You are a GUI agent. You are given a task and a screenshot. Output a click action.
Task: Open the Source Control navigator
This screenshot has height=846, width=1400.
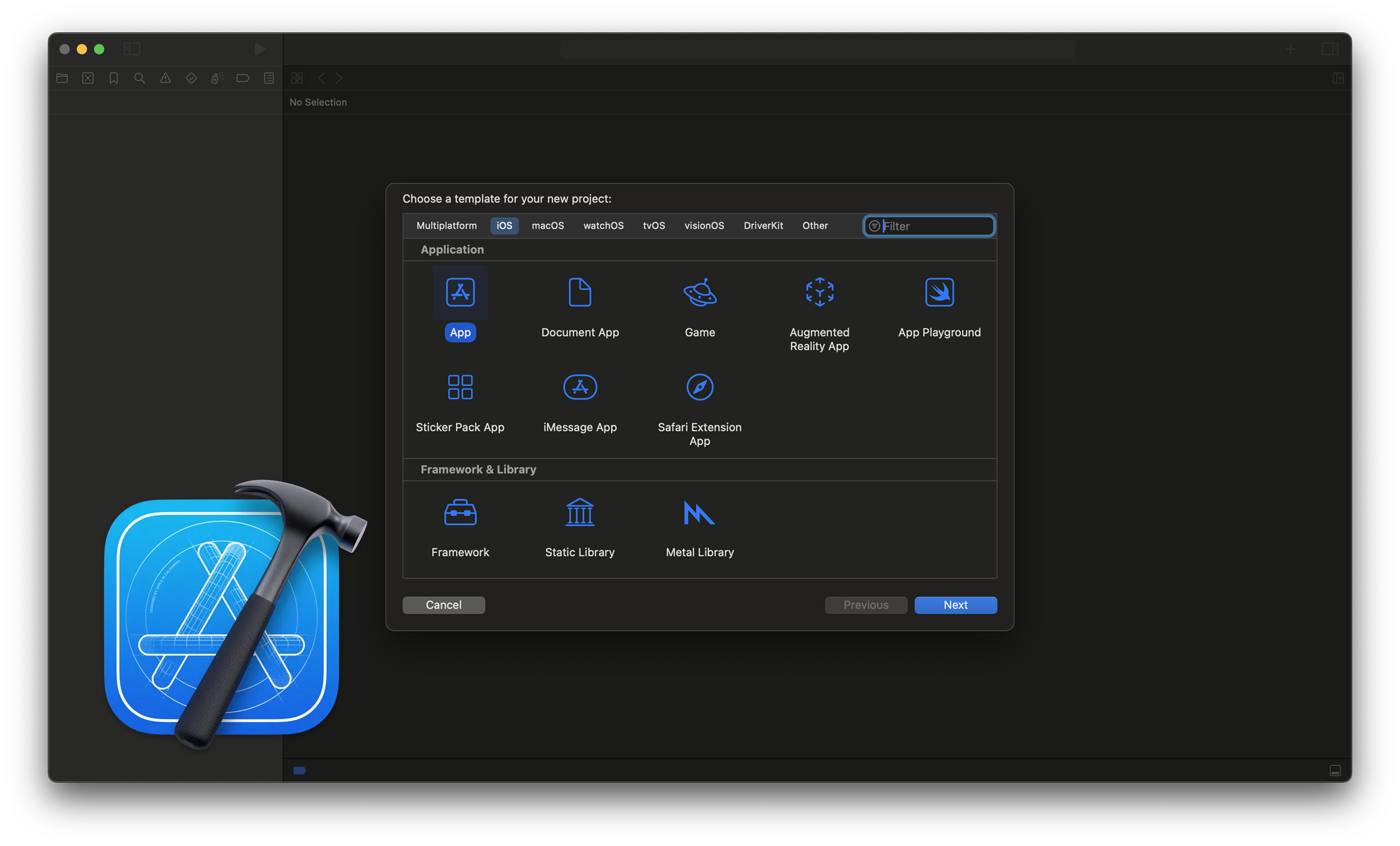(x=87, y=78)
